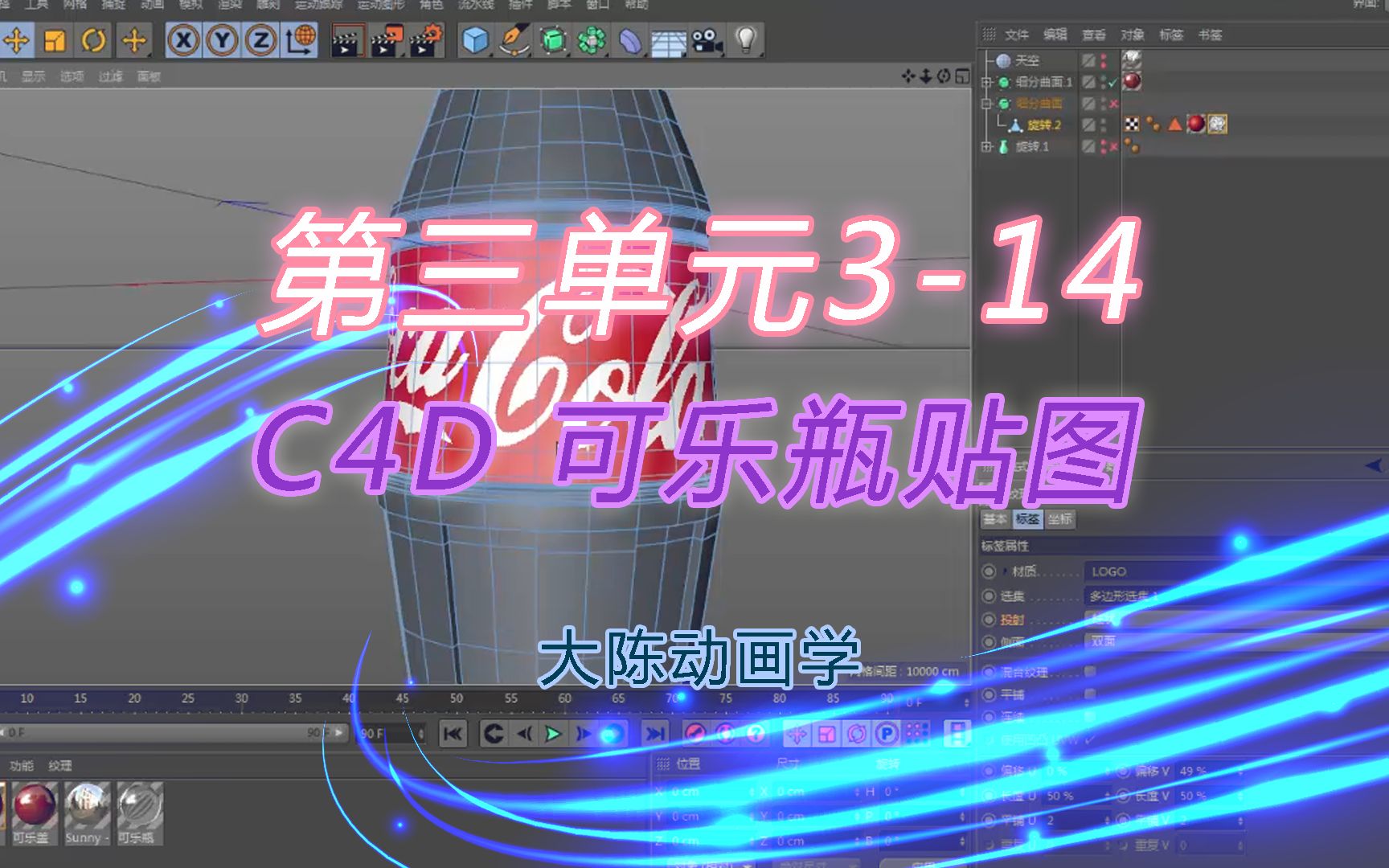The height and width of the screenshot is (868, 1389).
Task: Click the 偏移 V 49% field
Action: [x=1210, y=771]
